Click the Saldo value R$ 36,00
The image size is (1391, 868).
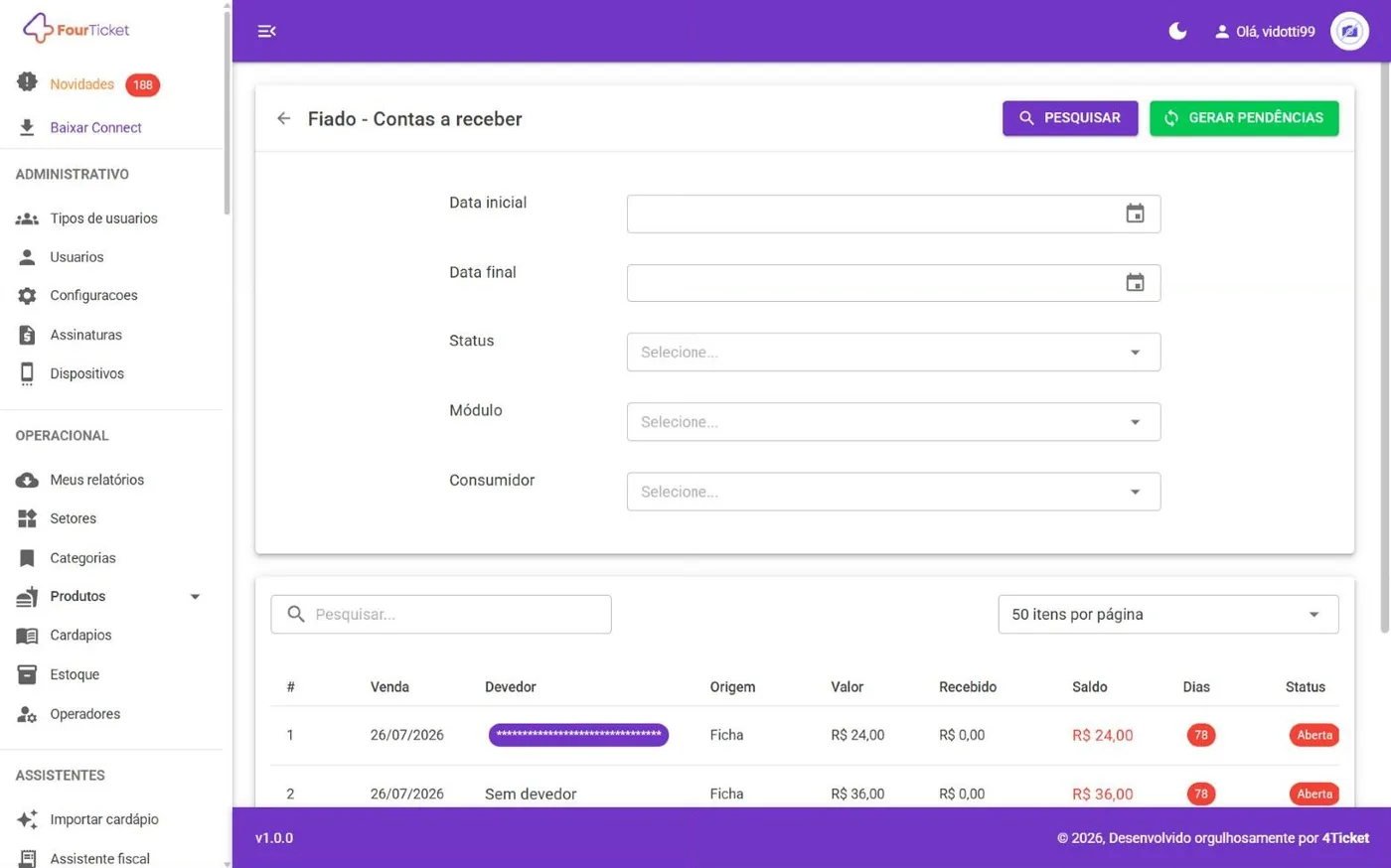point(1102,795)
